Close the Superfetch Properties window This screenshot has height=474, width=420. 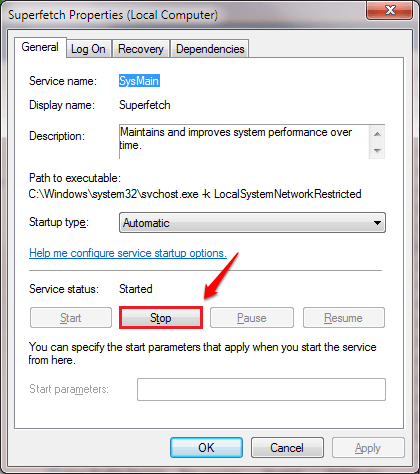(389, 11)
